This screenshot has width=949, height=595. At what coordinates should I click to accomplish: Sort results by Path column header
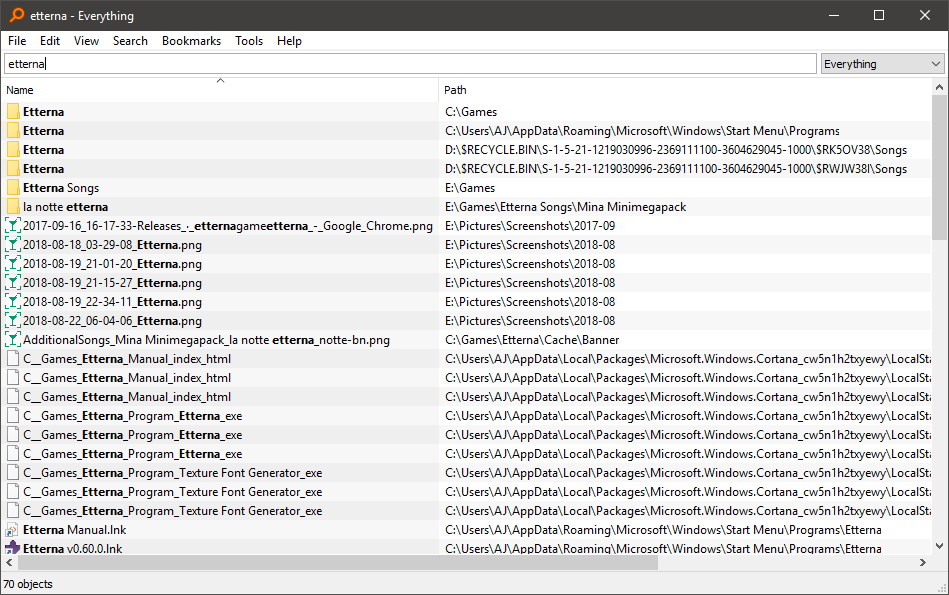click(684, 90)
